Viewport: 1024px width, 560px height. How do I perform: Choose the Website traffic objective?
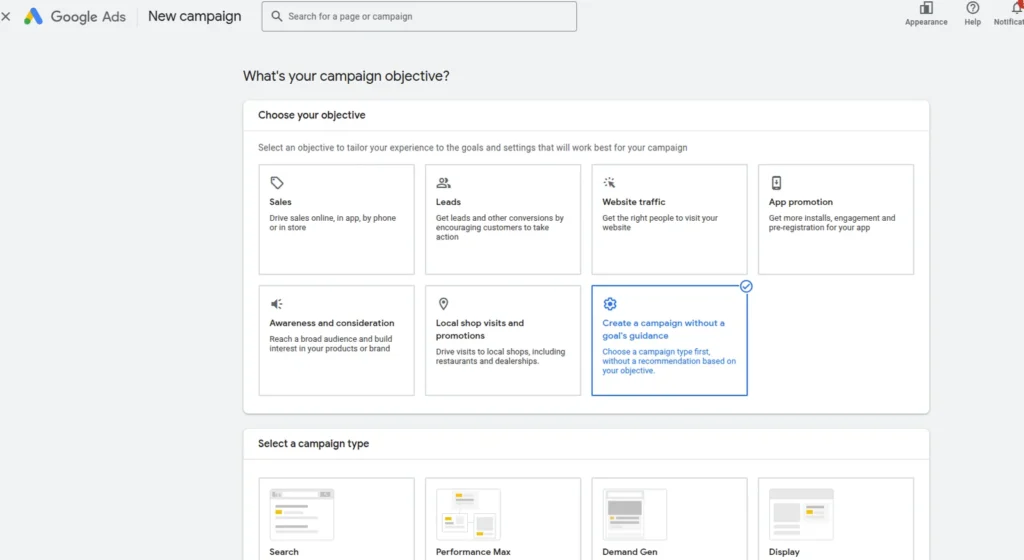[x=669, y=220]
